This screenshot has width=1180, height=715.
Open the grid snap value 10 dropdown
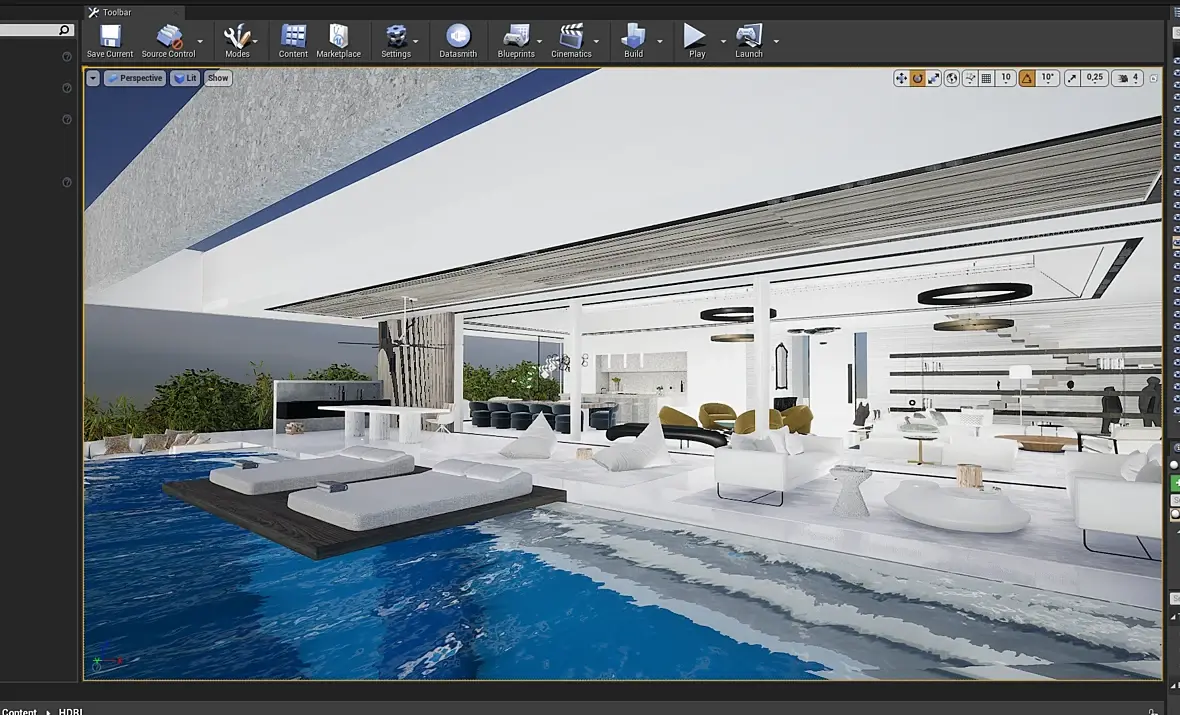pyautogui.click(x=1006, y=78)
